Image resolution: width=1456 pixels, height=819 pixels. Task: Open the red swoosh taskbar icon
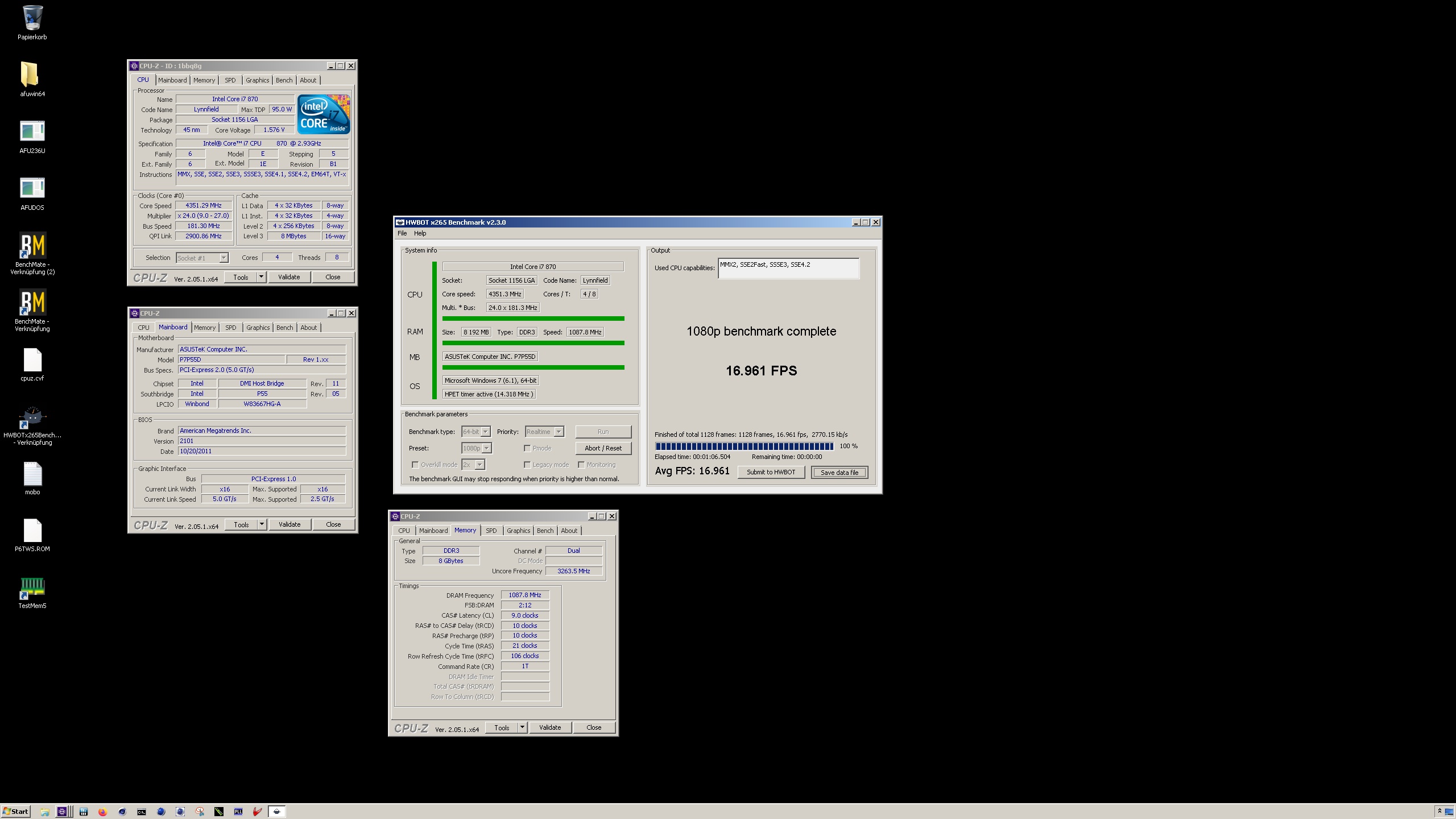(258, 812)
